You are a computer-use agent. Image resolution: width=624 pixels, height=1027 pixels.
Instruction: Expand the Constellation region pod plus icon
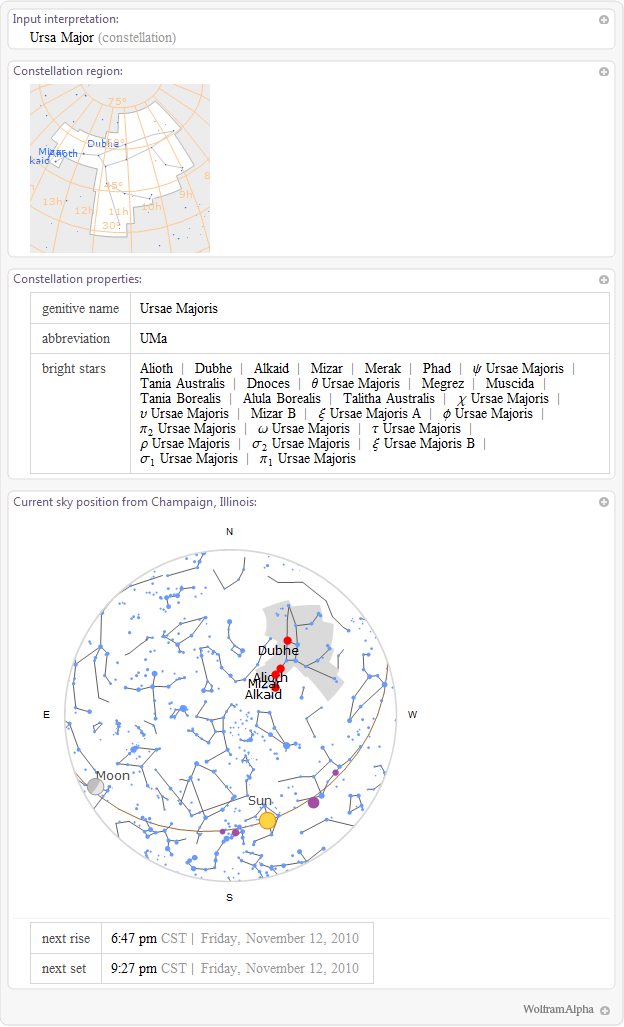(604, 72)
